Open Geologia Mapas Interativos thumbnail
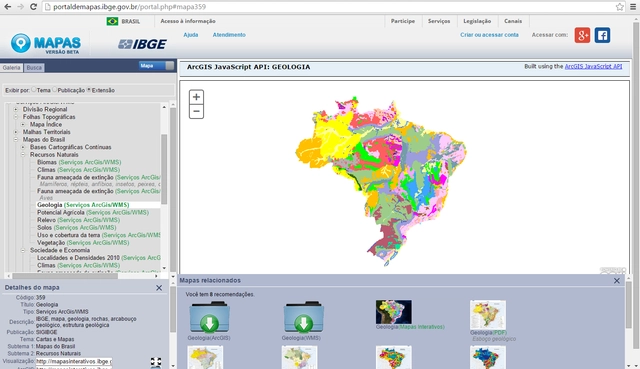Viewport: 640px width, 369px height. 393,312
